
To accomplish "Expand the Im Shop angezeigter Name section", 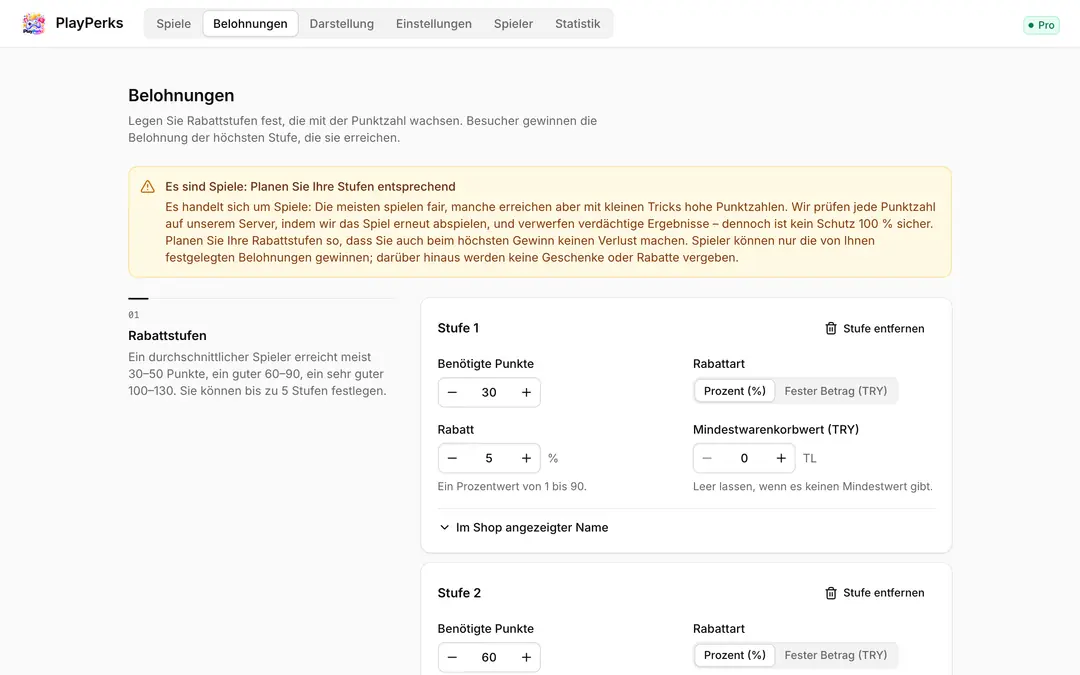I will tap(523, 528).
